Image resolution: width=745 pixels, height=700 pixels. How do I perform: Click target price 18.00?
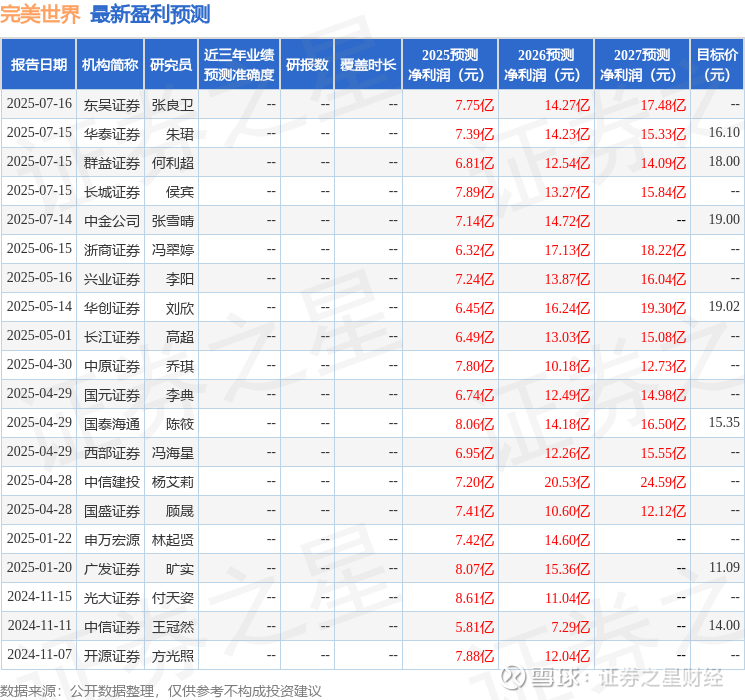(724, 162)
